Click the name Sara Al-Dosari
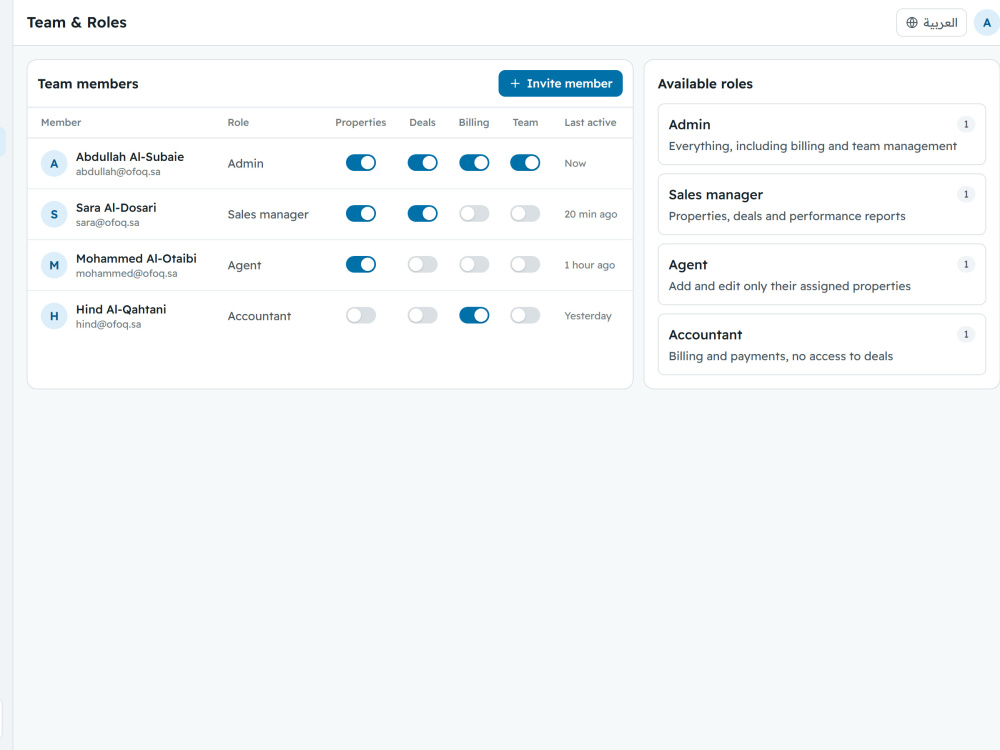This screenshot has height=750, width=1000. pos(116,208)
